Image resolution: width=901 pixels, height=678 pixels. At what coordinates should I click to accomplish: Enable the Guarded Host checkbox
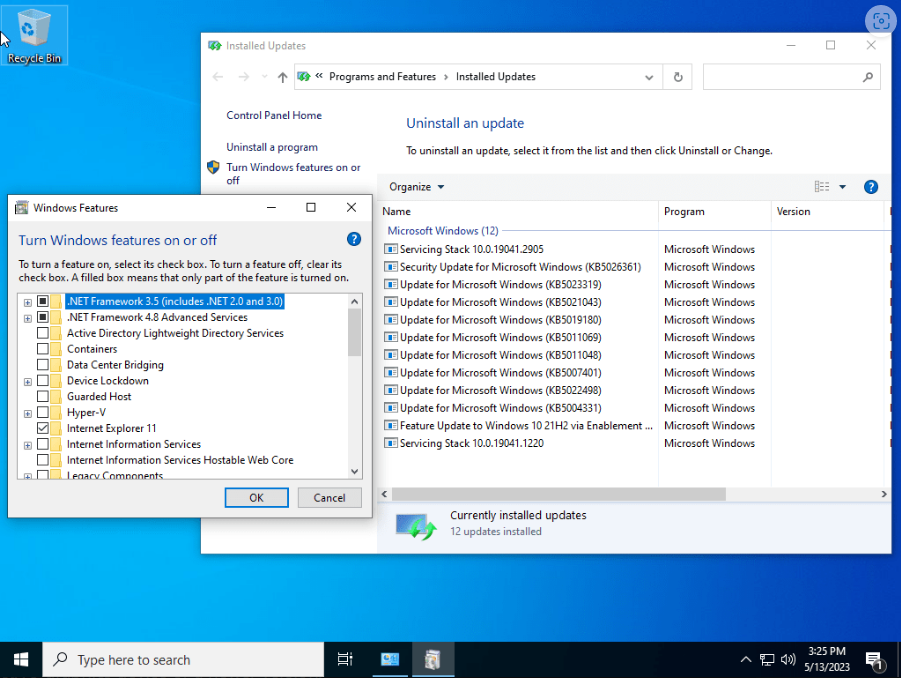click(x=43, y=396)
